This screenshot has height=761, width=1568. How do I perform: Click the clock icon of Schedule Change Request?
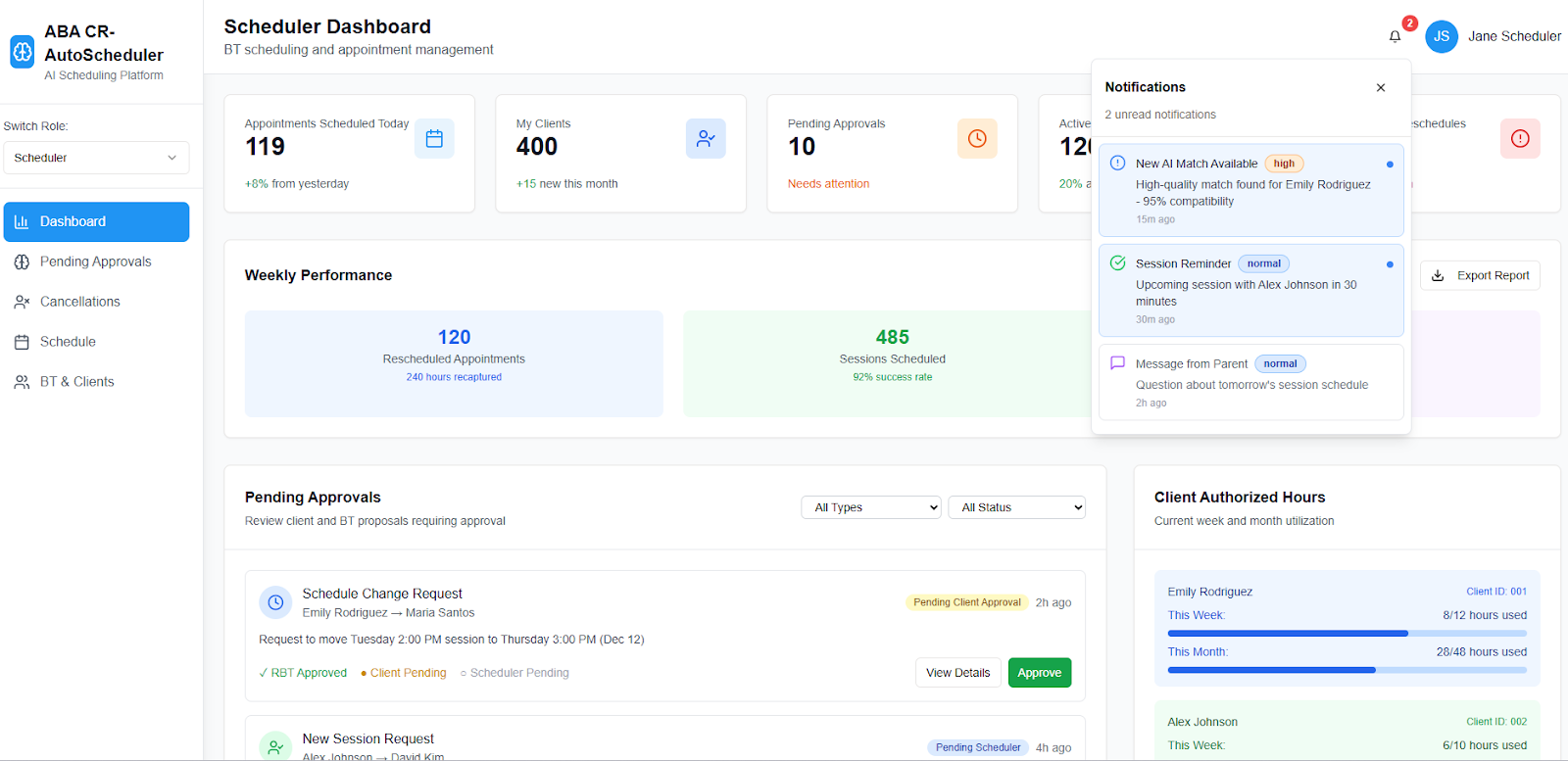(275, 602)
